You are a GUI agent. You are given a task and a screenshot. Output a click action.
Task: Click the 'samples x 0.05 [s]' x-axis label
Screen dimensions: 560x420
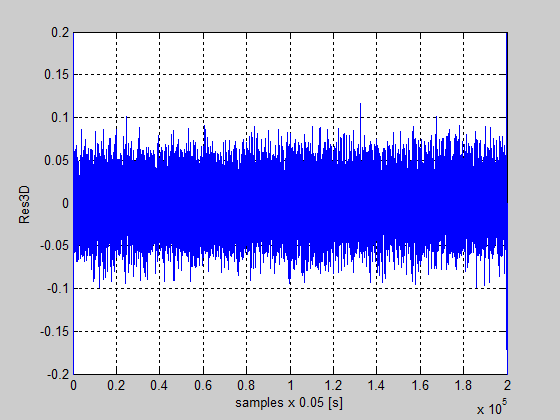coord(289,403)
